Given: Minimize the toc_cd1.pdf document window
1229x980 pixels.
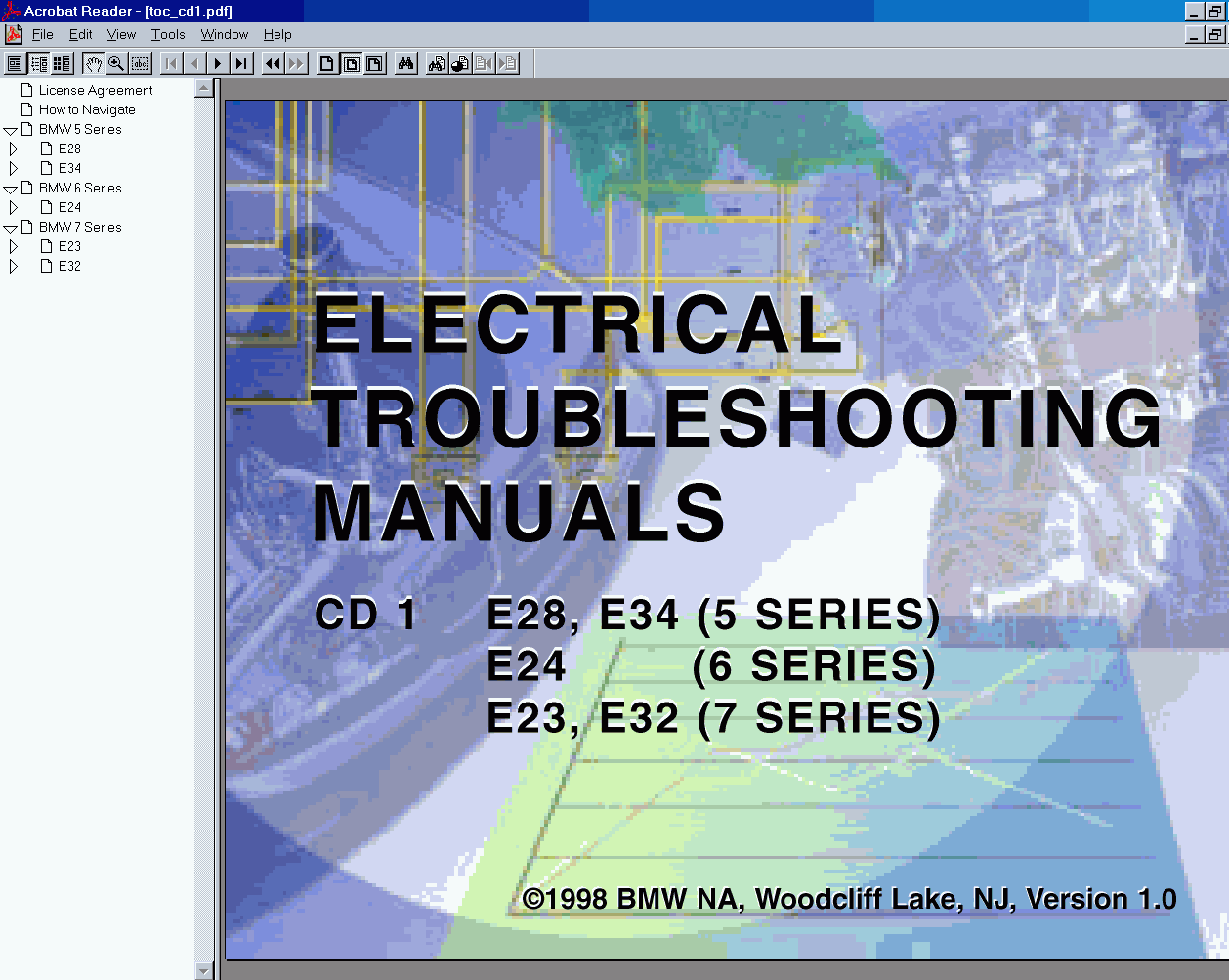Looking at the screenshot, I should click(1194, 34).
